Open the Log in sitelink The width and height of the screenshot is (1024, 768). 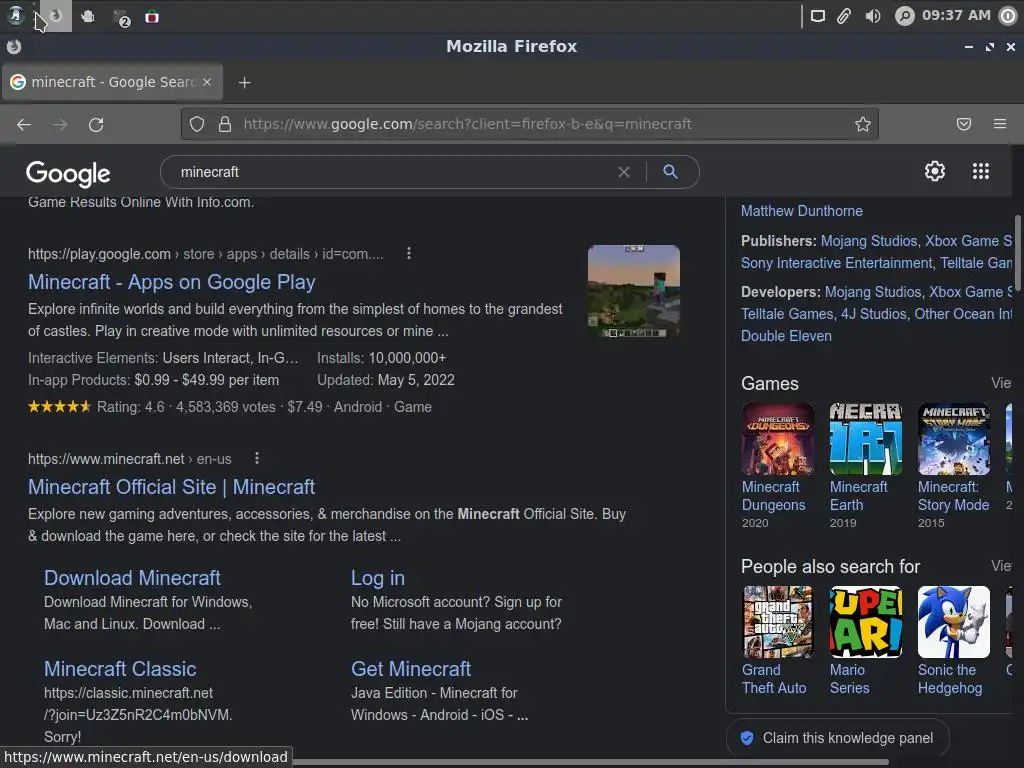pos(378,578)
